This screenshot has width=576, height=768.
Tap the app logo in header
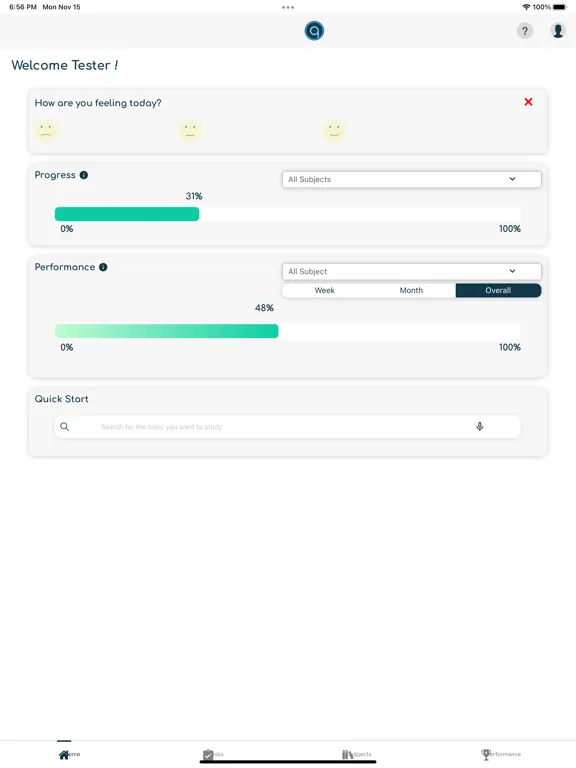click(314, 30)
